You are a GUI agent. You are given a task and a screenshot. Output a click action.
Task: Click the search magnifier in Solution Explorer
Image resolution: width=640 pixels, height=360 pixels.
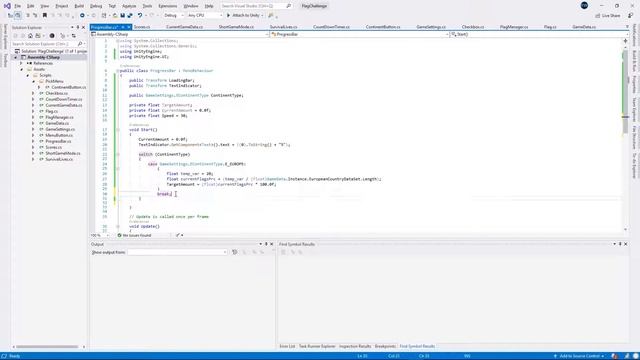pos(80,44)
